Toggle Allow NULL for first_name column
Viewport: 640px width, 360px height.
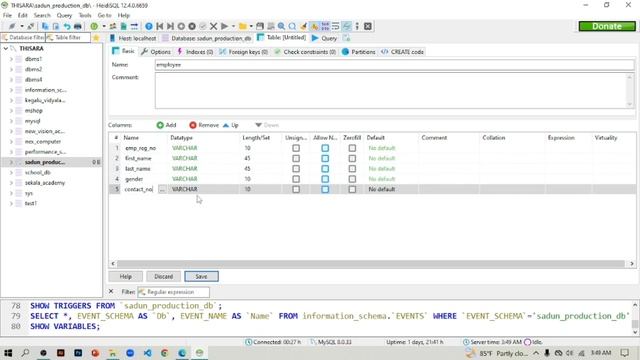pos(325,158)
